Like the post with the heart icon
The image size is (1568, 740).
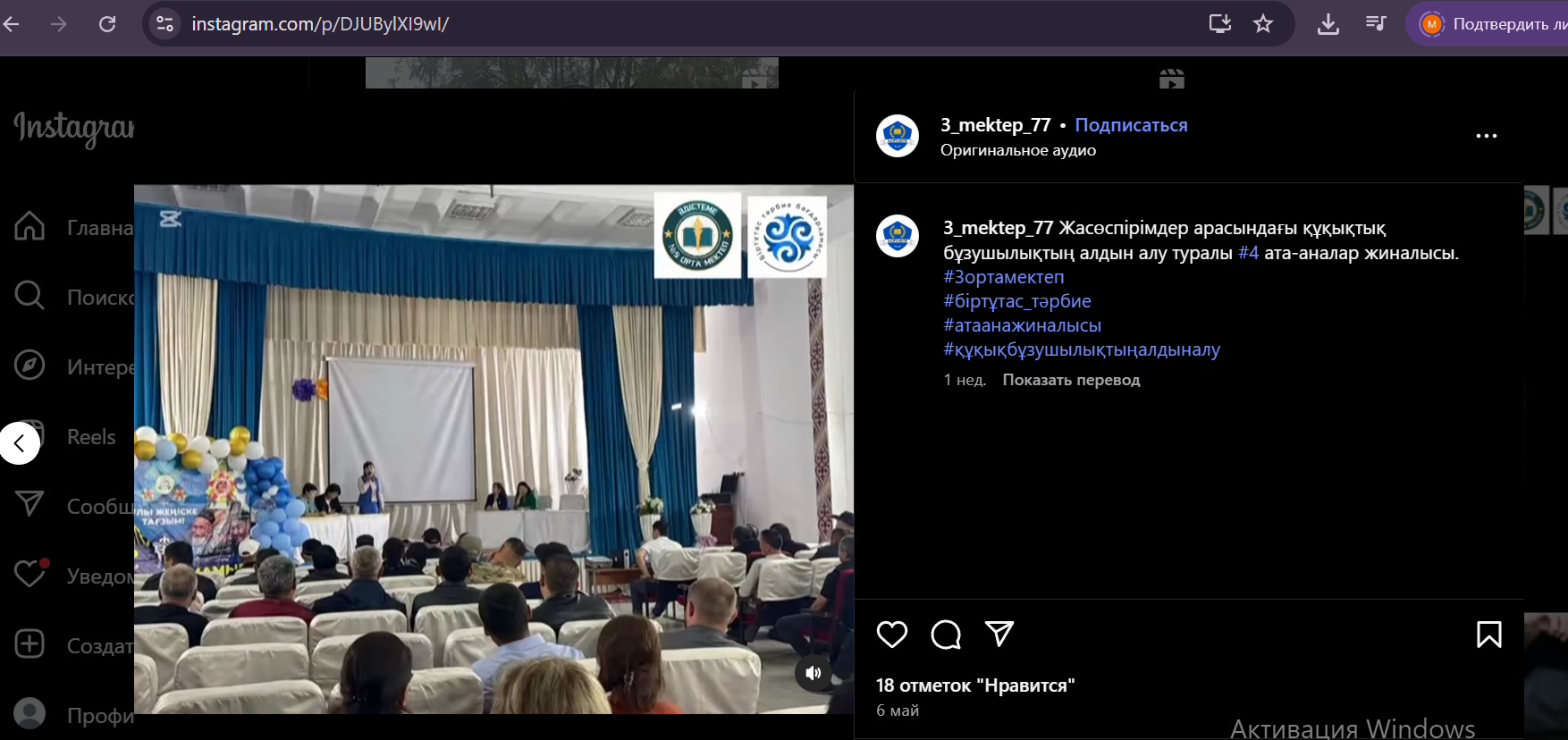(892, 635)
